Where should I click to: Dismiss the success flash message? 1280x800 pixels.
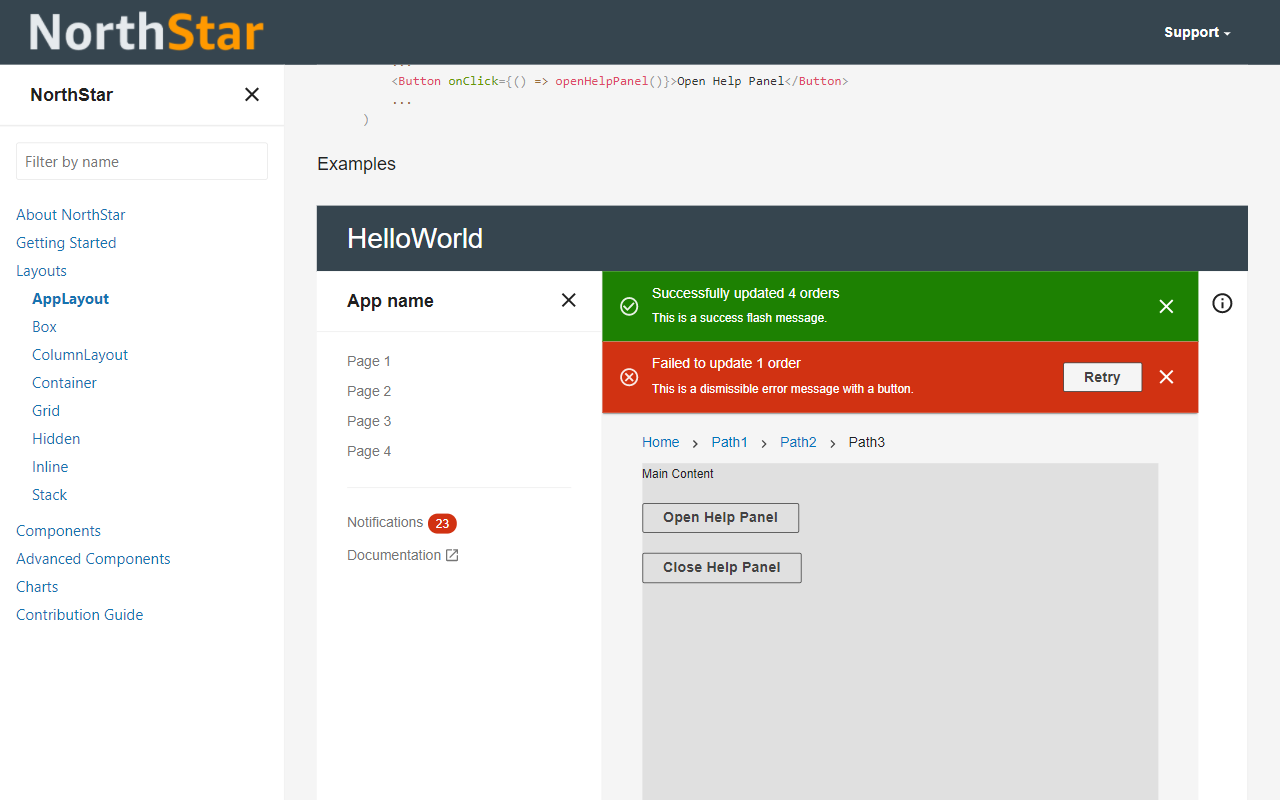(1166, 306)
